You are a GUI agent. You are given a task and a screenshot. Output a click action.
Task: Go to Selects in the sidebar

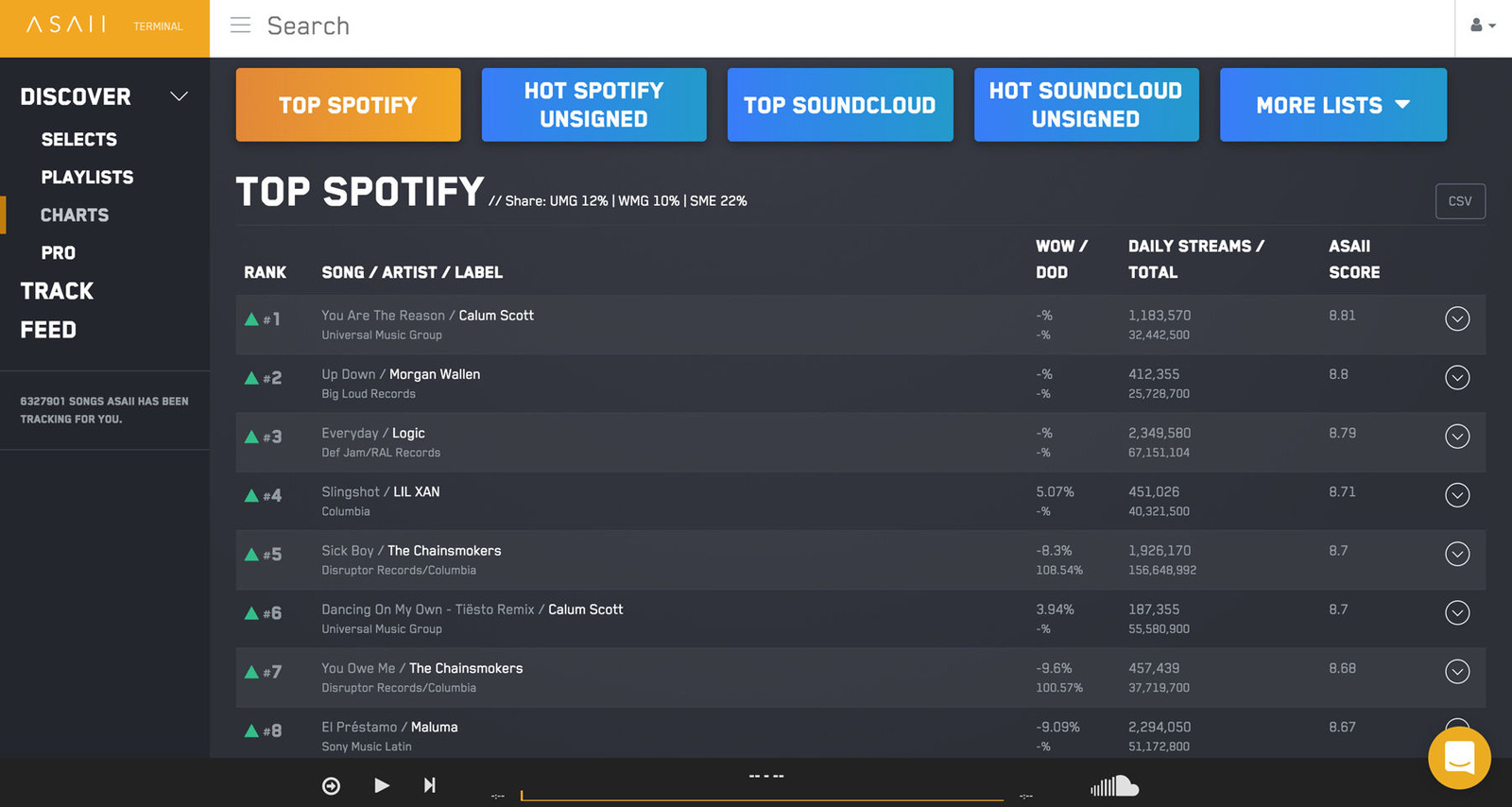[x=79, y=140]
